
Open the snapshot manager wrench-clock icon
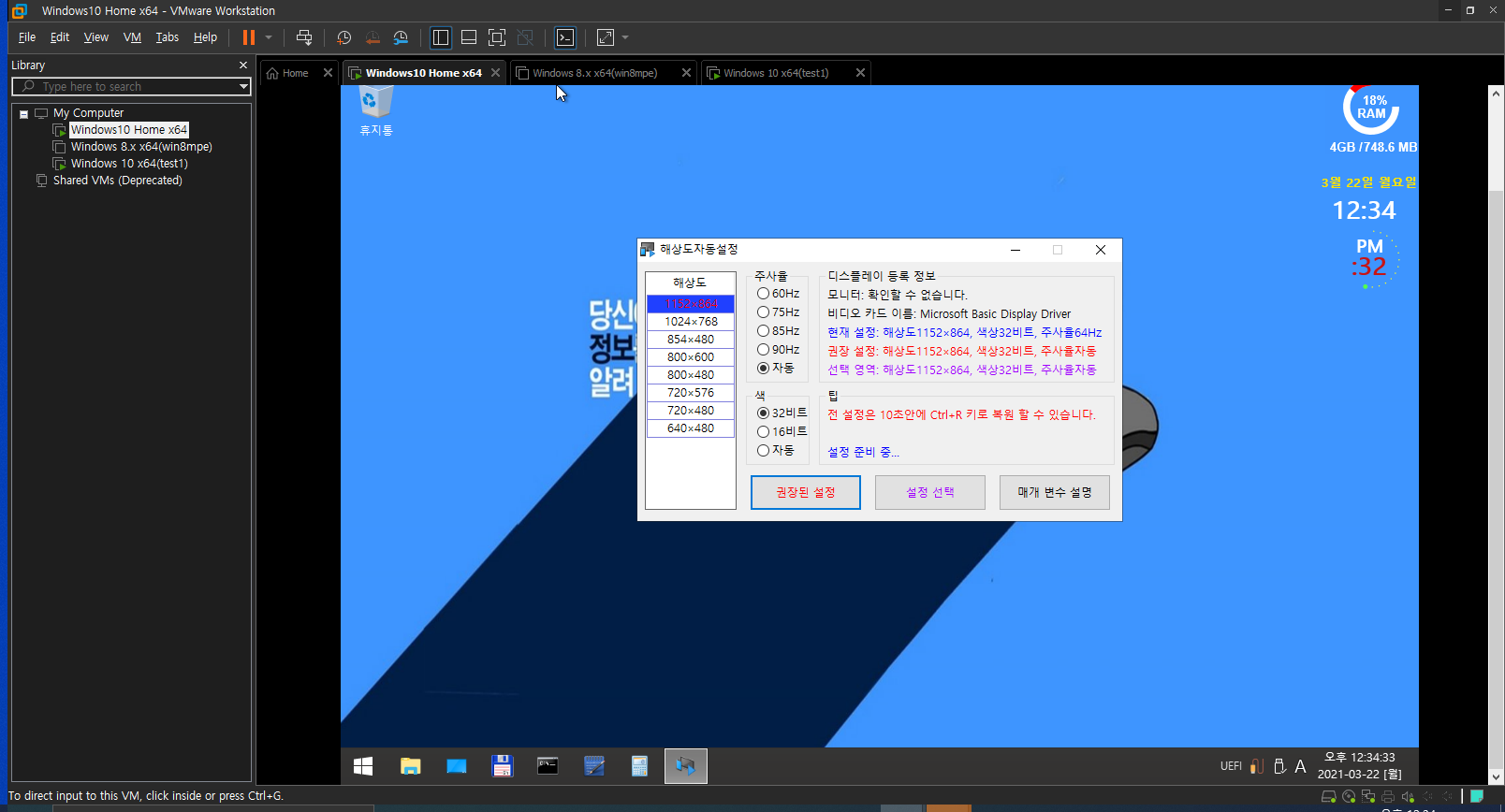pyautogui.click(x=401, y=37)
